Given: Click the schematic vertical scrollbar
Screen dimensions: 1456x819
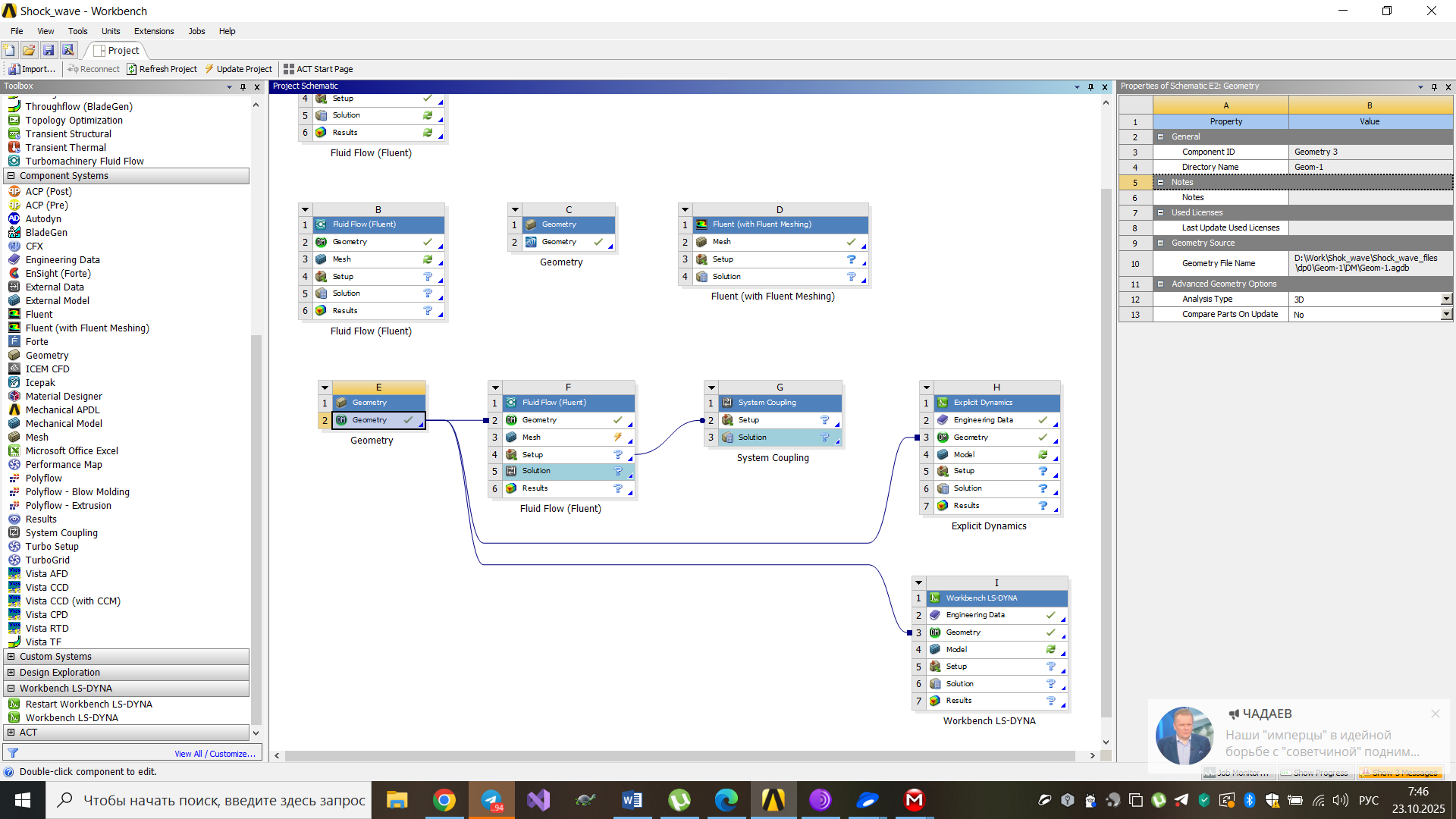Looking at the screenshot, I should coord(1106,452).
